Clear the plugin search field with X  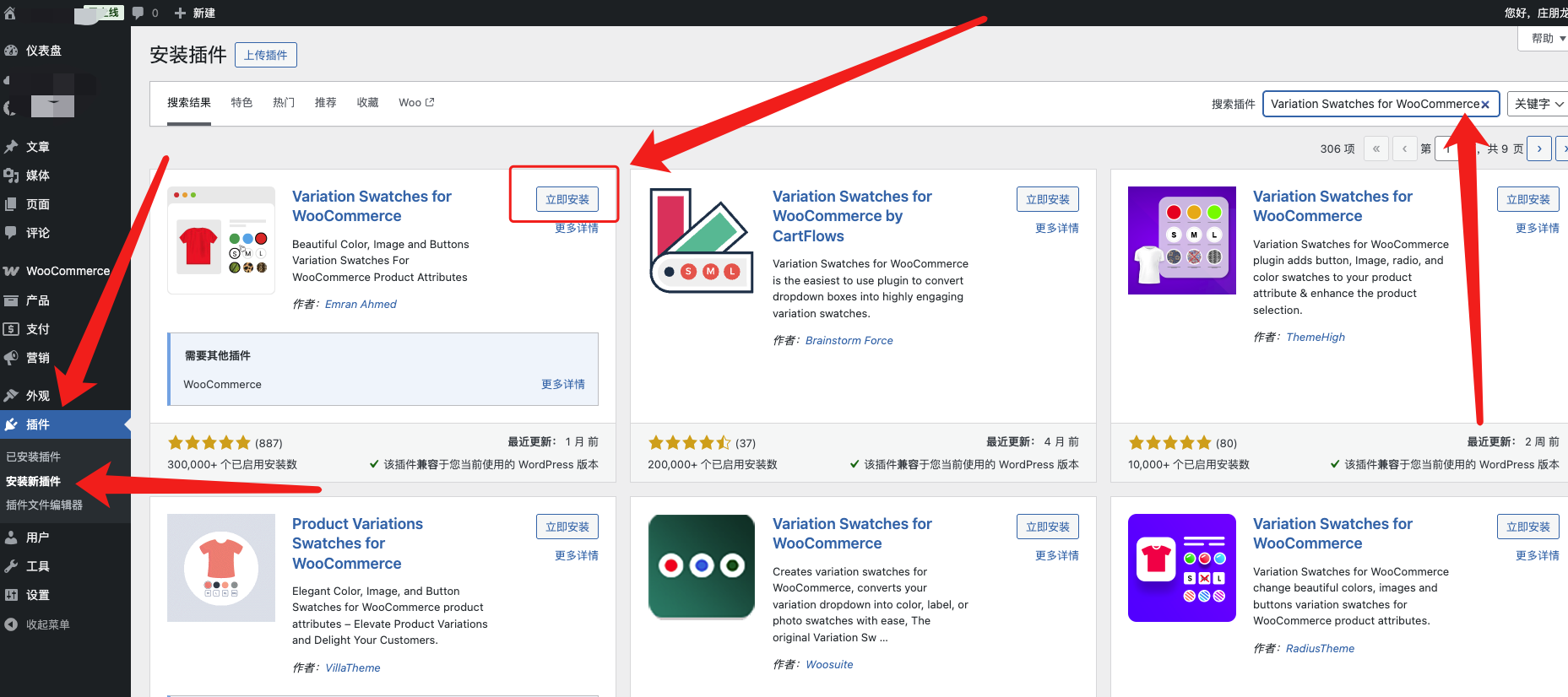[1485, 105]
